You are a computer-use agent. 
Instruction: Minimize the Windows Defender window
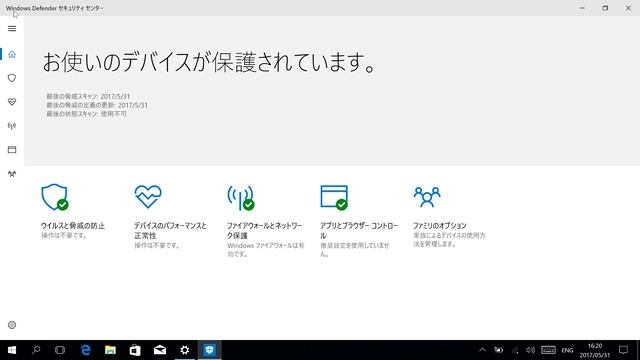click(x=582, y=8)
